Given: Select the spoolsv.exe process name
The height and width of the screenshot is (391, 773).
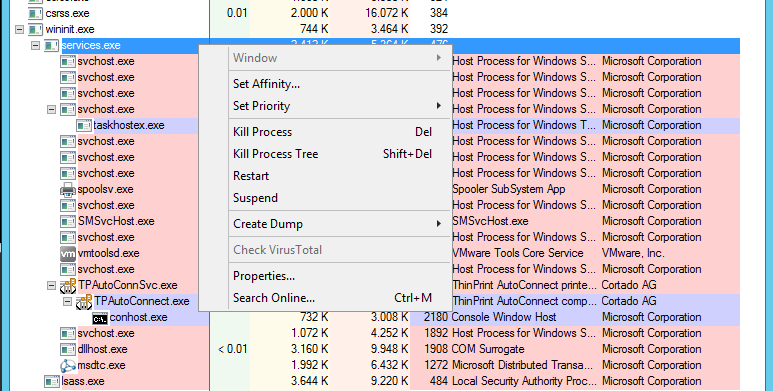Looking at the screenshot, I should 105,189.
